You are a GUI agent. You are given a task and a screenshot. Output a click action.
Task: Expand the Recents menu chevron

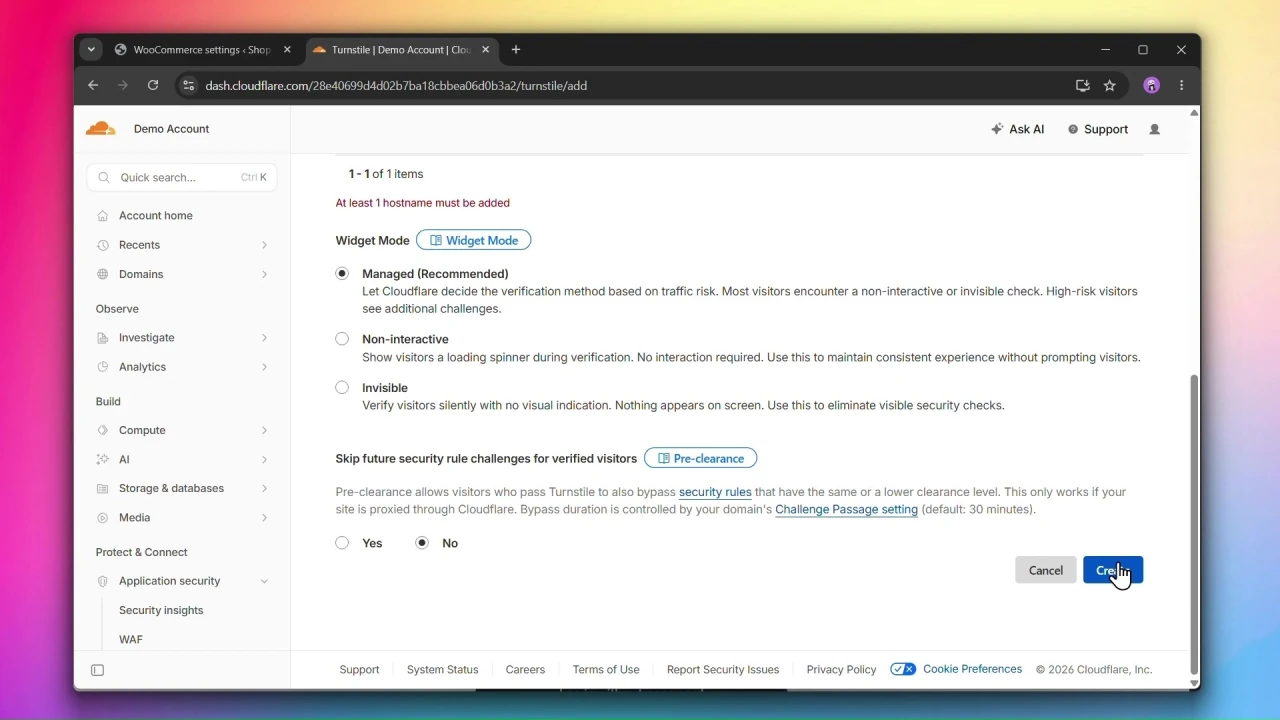pyautogui.click(x=264, y=245)
